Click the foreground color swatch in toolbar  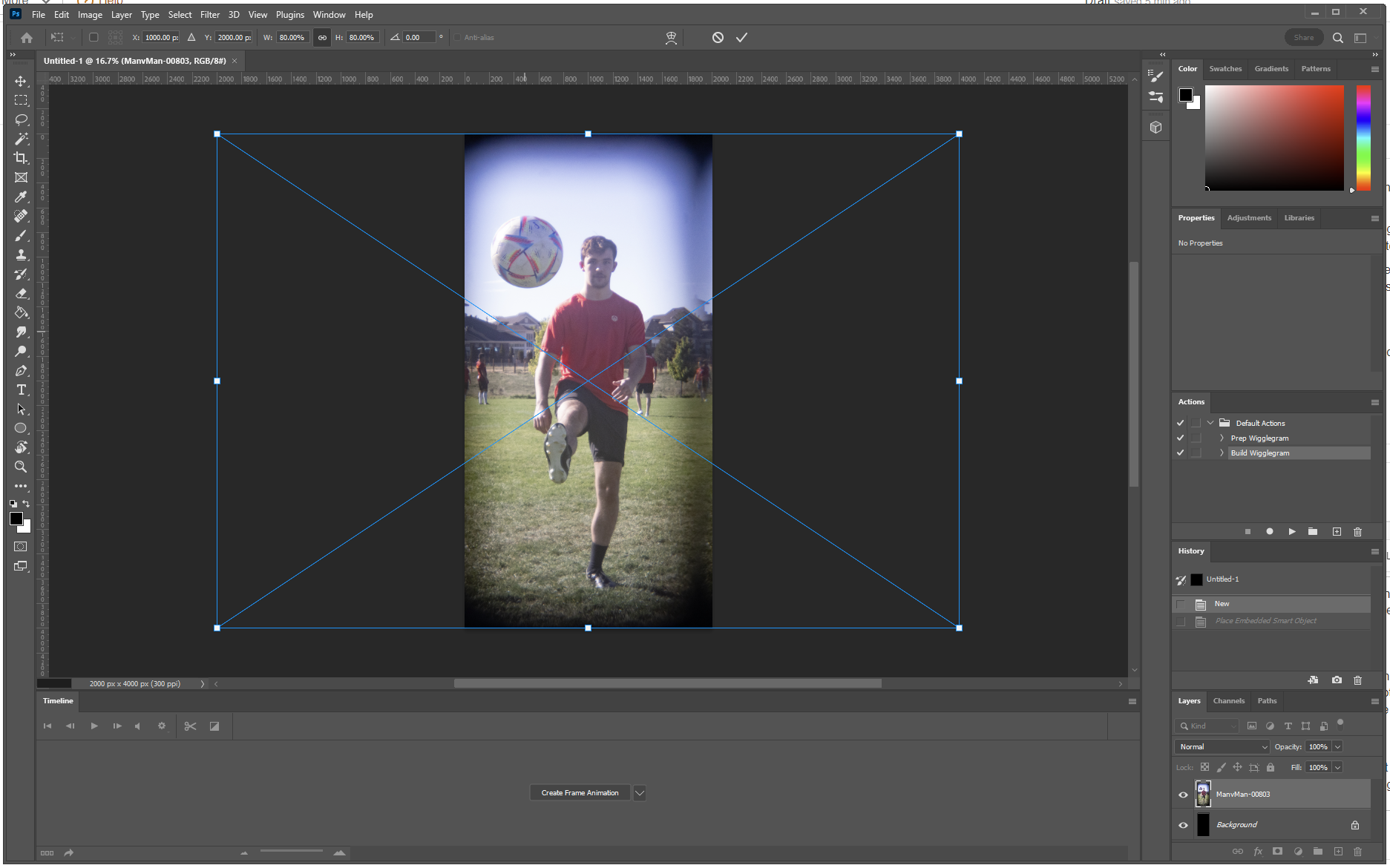pos(16,519)
